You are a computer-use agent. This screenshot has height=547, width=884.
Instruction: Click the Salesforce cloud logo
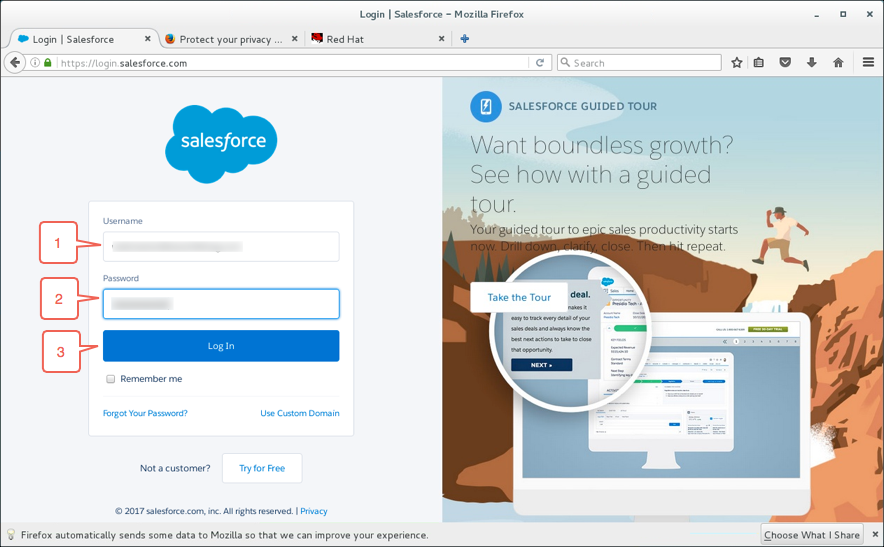[221, 144]
